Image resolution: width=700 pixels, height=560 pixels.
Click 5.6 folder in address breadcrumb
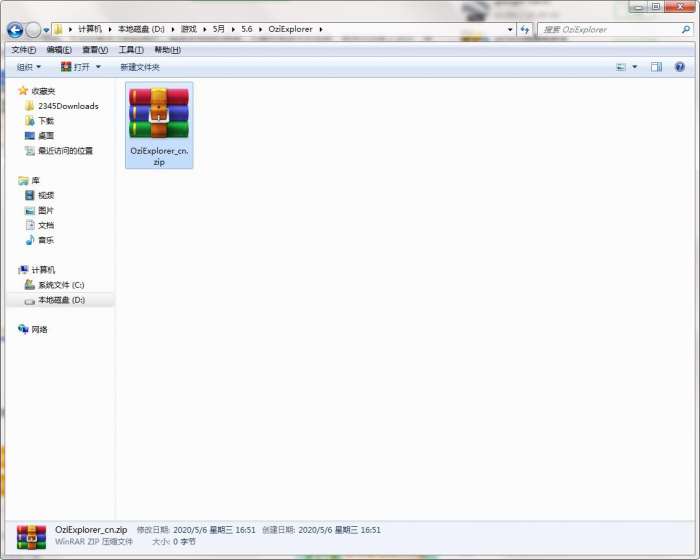247,30
